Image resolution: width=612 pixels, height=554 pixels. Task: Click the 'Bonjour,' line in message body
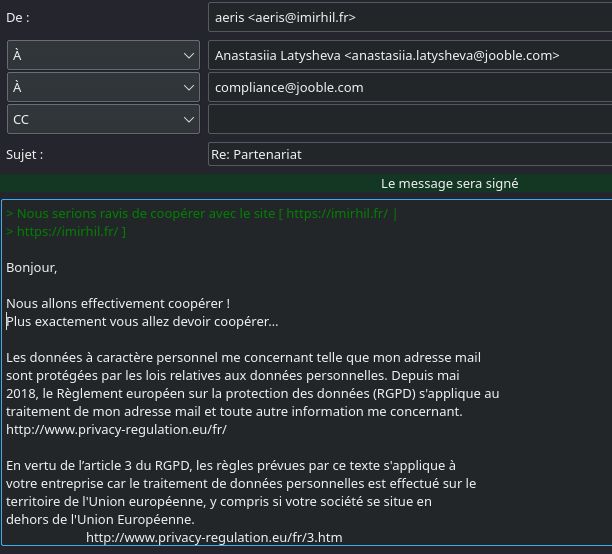[x=32, y=268]
